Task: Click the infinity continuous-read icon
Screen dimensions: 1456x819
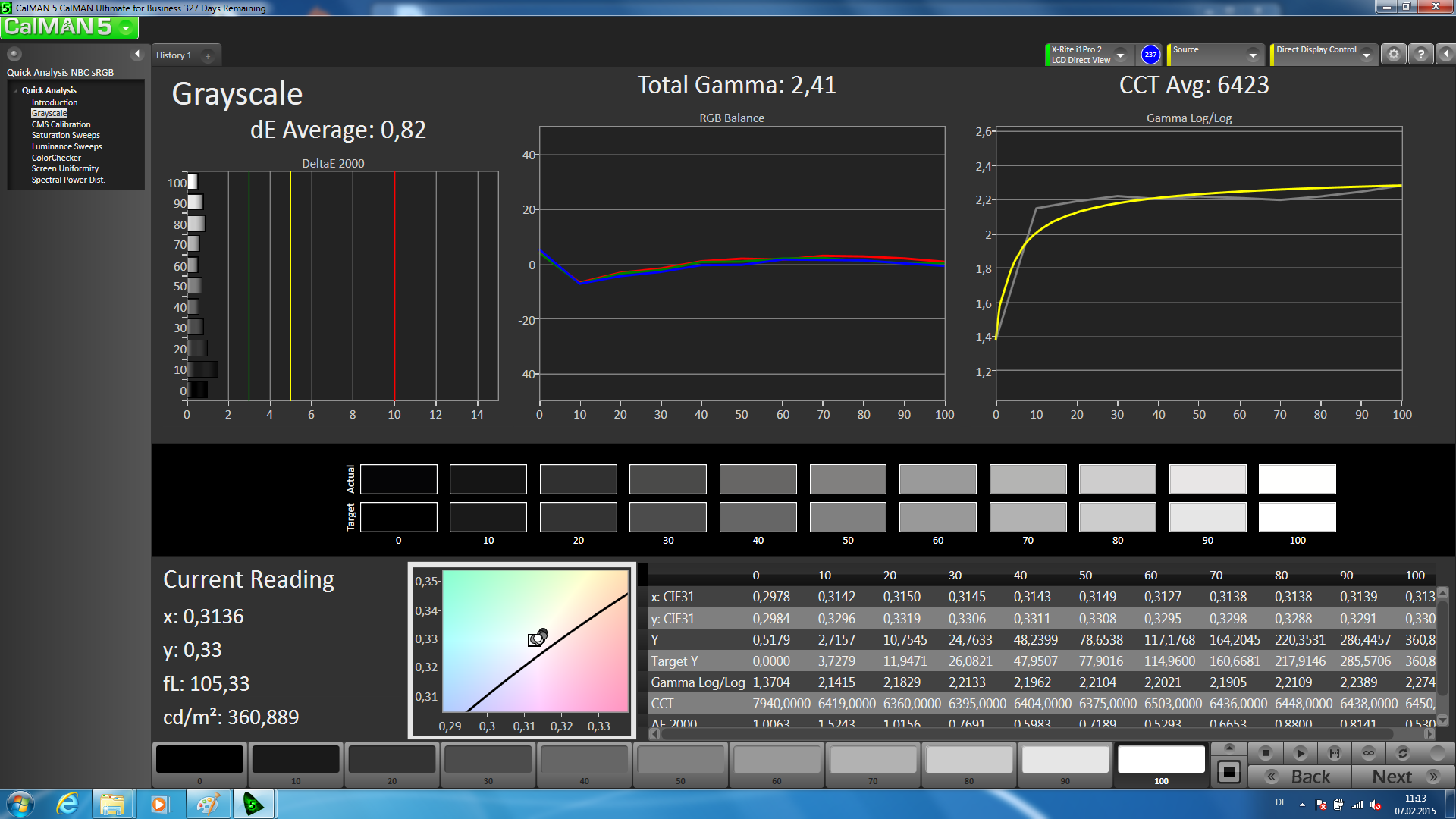Action: (1368, 753)
